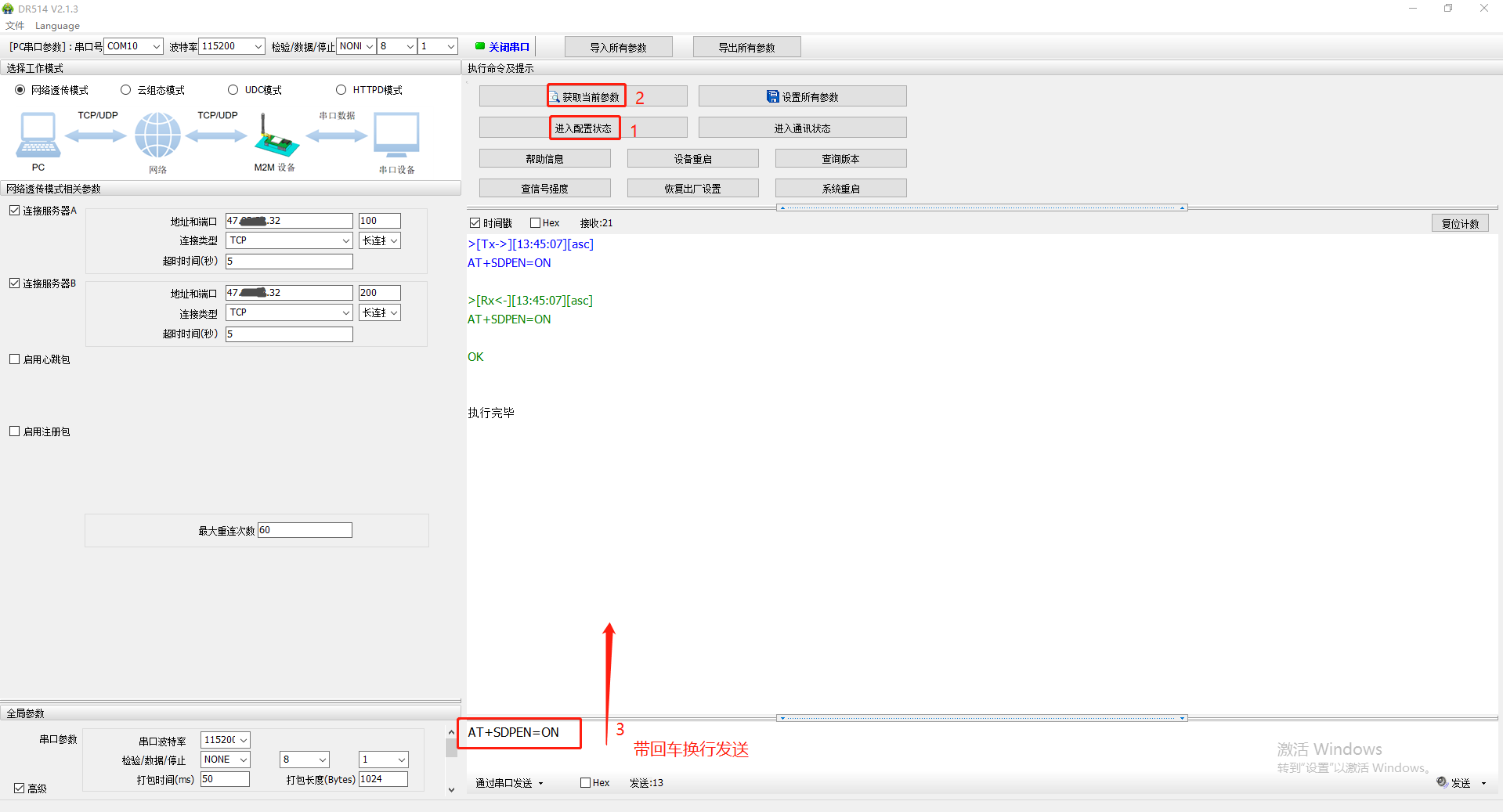Click the green 关闭串口 port indicator
This screenshot has width=1503, height=812.
coord(480,46)
